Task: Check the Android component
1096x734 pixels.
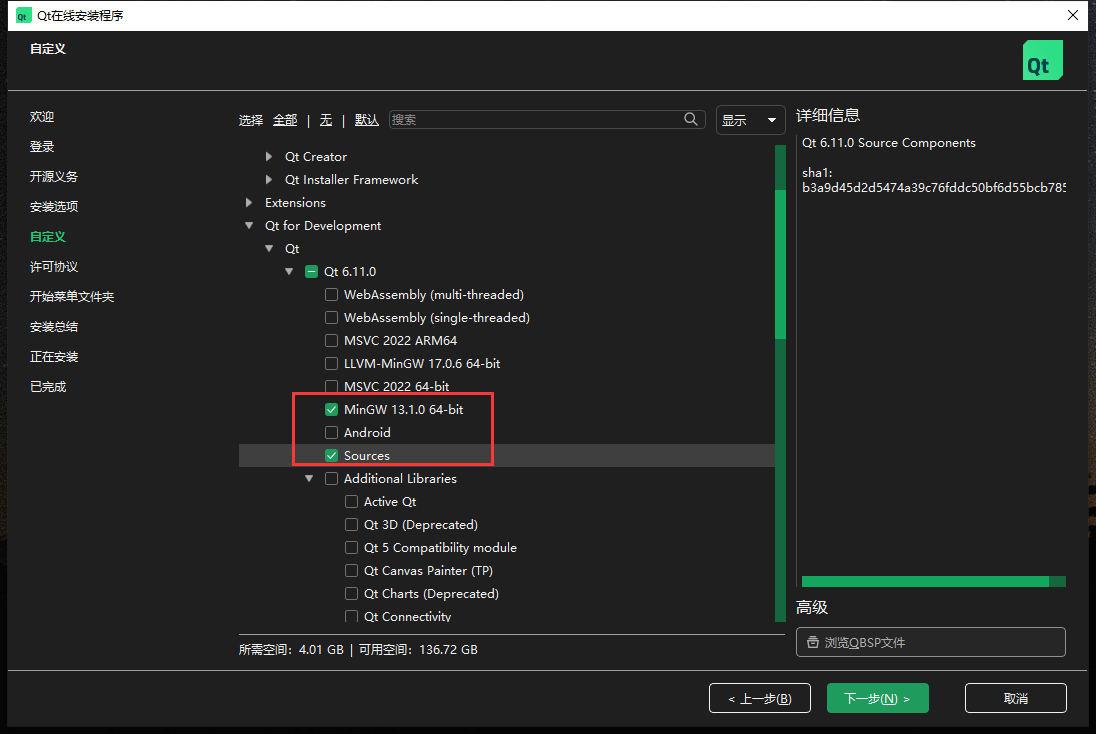Action: coord(331,433)
